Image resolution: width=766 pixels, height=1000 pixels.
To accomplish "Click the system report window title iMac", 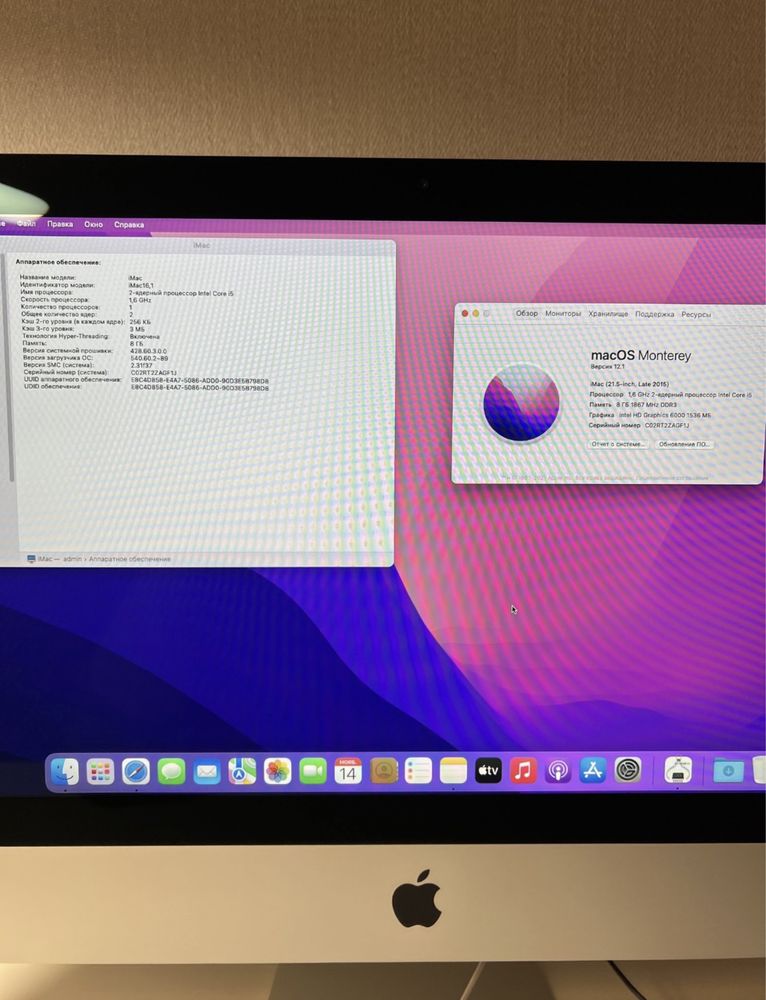I will (x=201, y=245).
